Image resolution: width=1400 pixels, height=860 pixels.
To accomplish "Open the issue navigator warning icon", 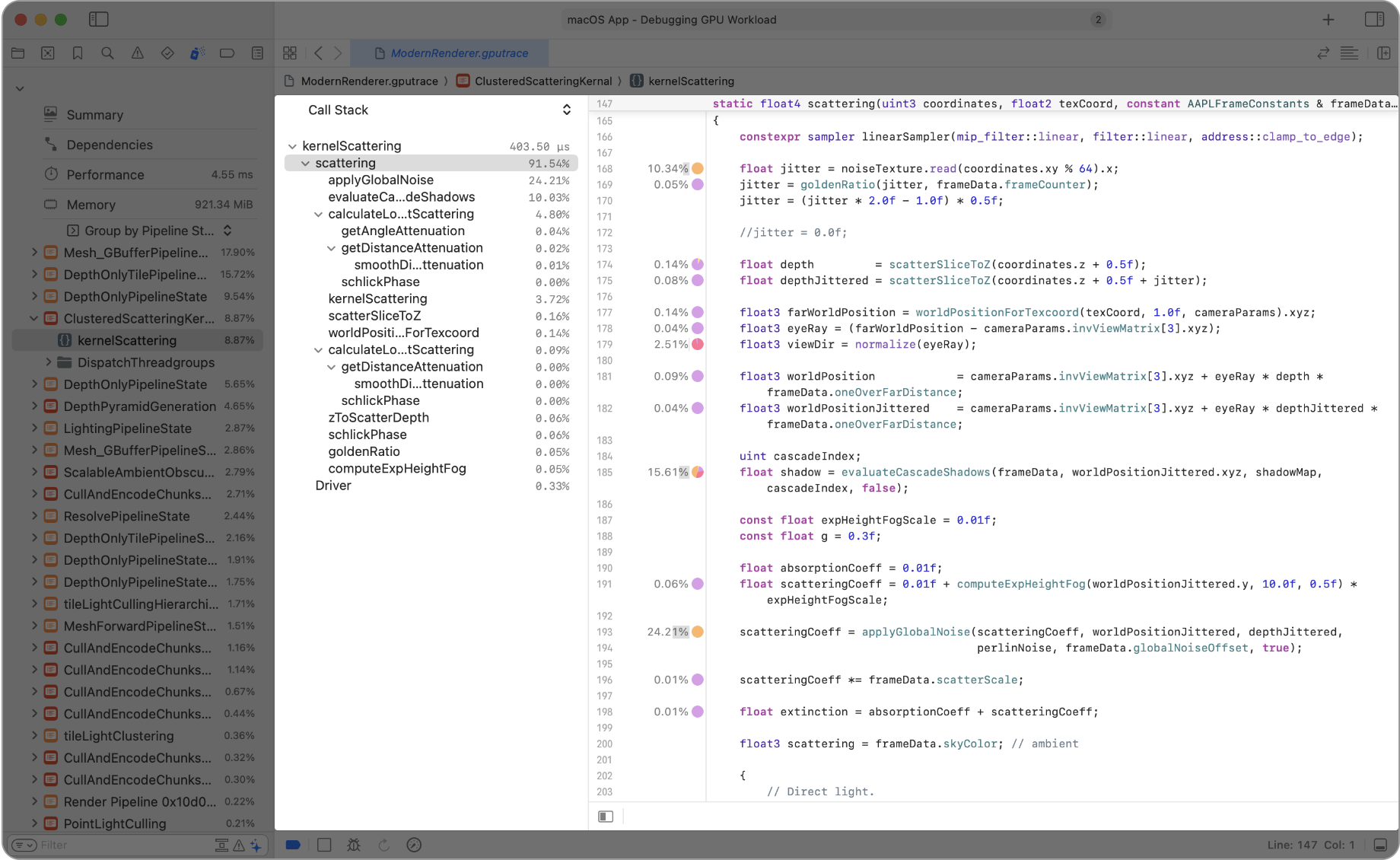I will 137,53.
